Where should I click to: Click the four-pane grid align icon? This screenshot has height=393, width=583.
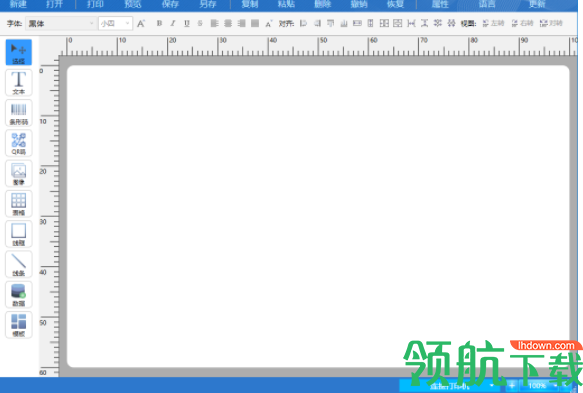384,23
